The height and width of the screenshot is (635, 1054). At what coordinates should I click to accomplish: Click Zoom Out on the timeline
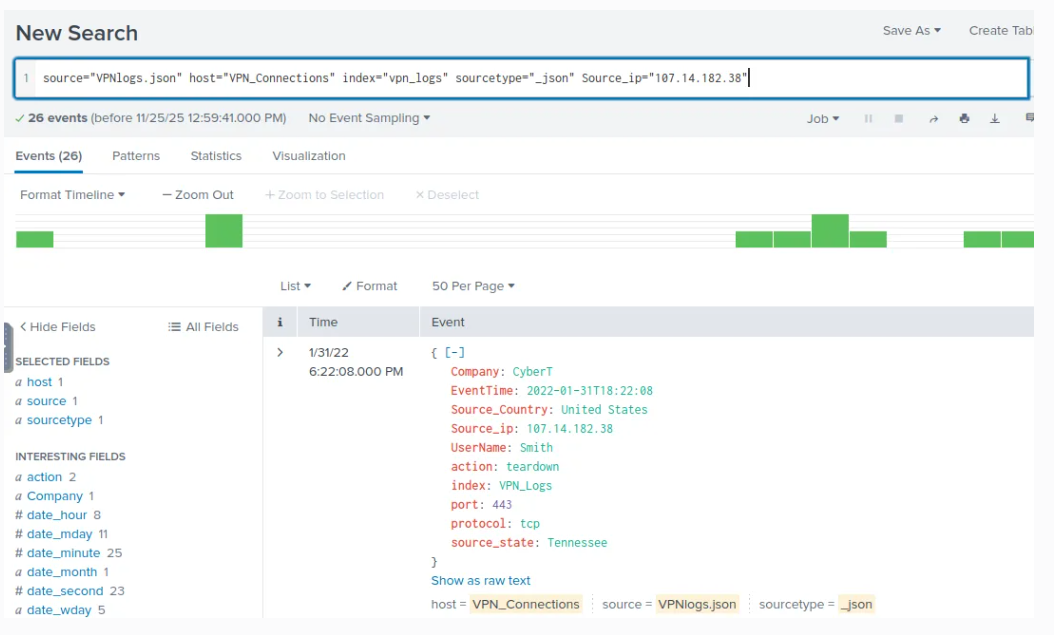198,195
